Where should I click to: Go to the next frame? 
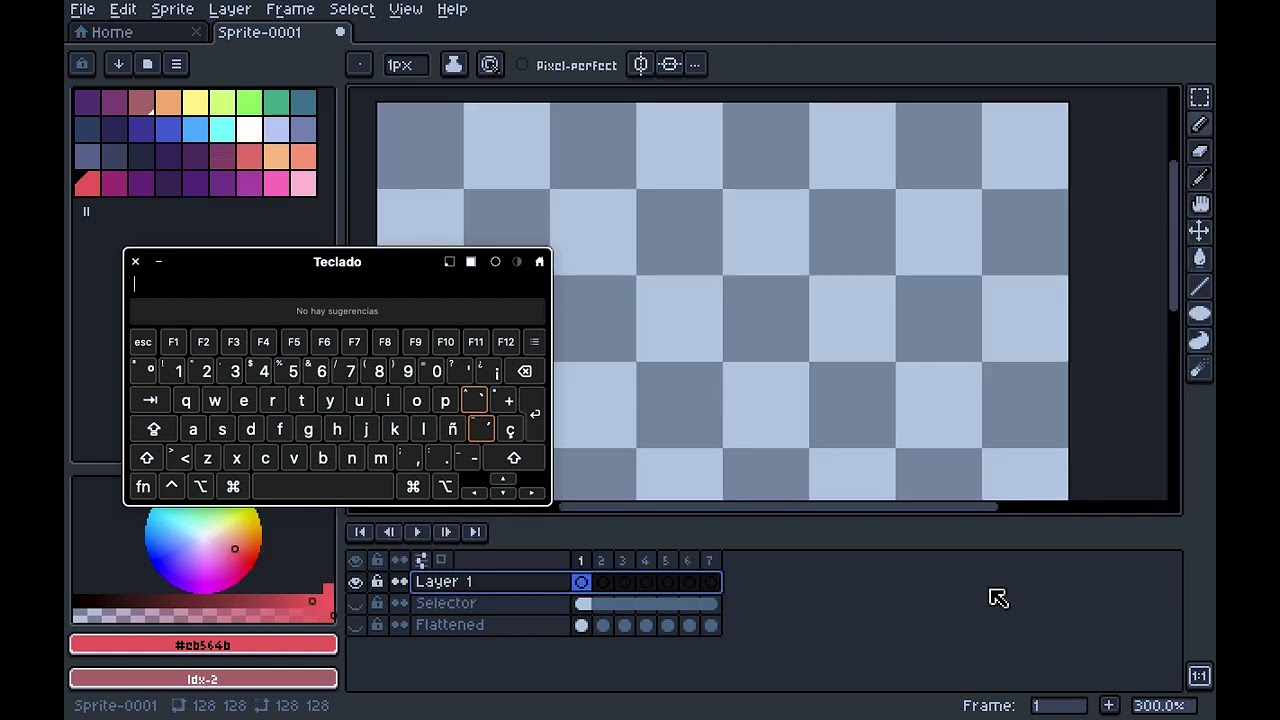point(447,533)
